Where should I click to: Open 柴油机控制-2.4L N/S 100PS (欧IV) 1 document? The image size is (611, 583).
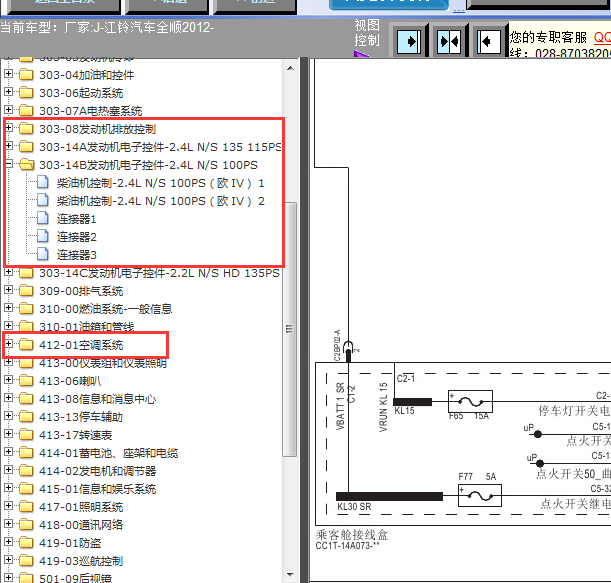[161, 183]
